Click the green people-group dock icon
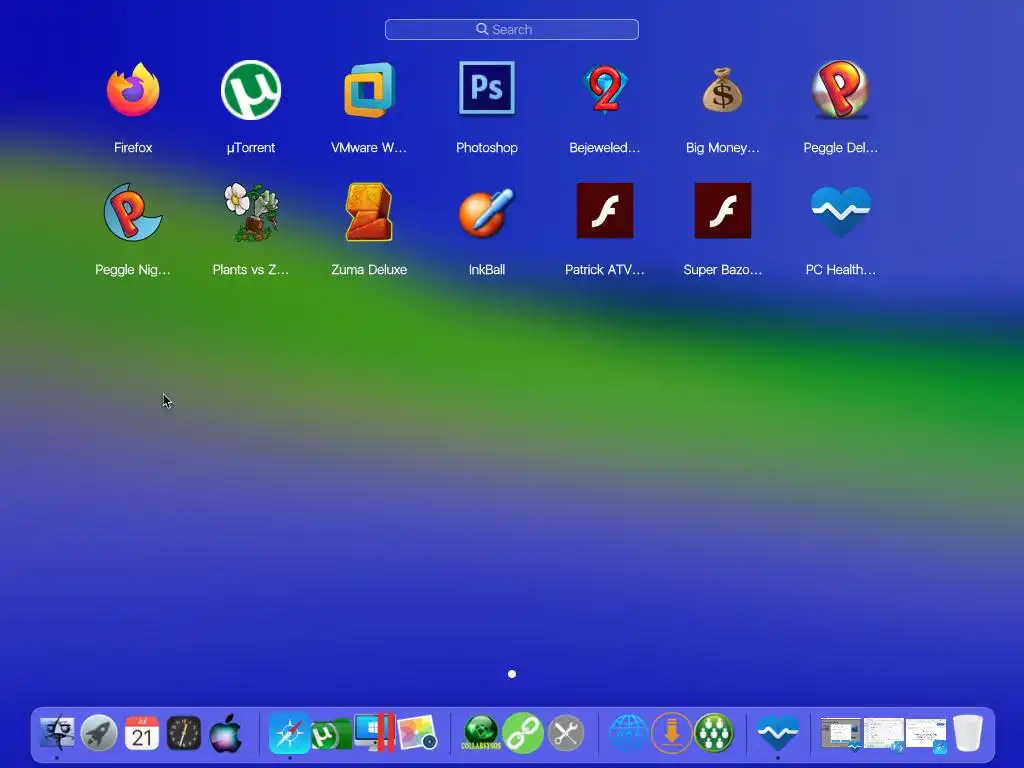Image resolution: width=1024 pixels, height=768 pixels. (714, 733)
